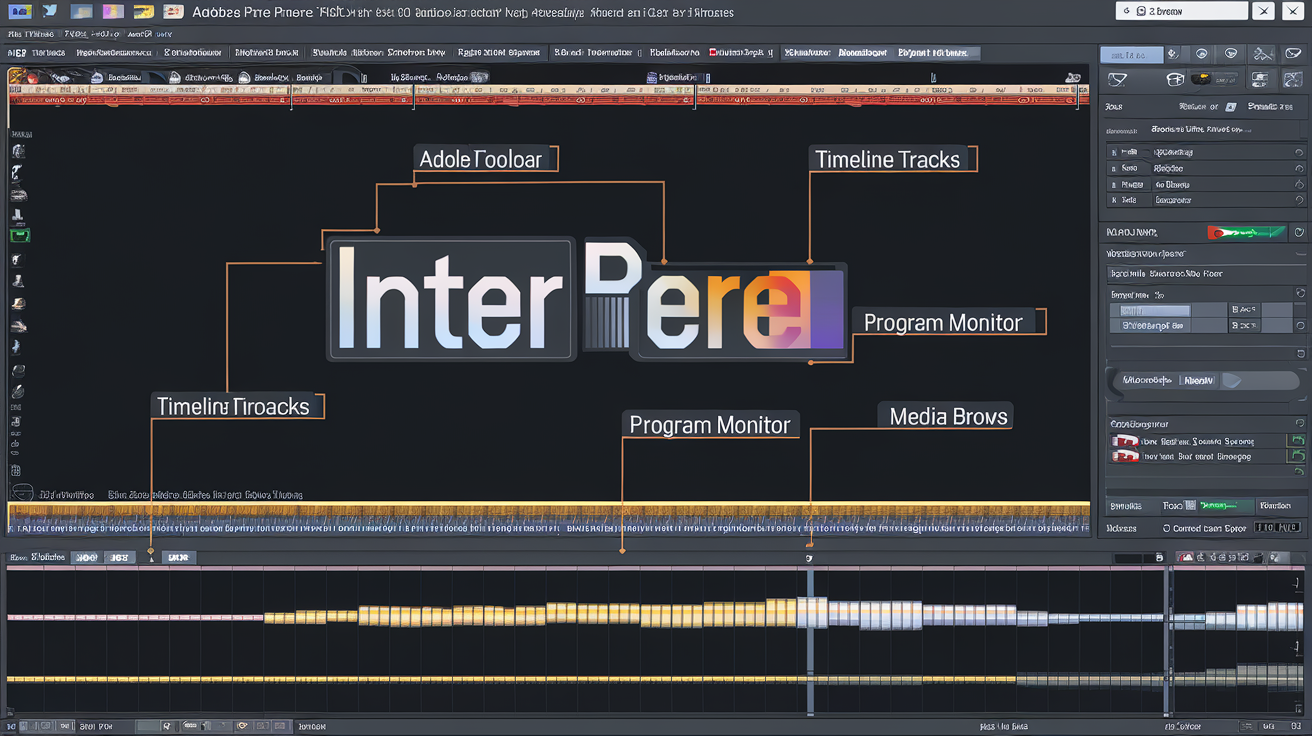Select the green highlighted tool in the left tool strip
Image resolution: width=1312 pixels, height=736 pixels.
click(19, 235)
